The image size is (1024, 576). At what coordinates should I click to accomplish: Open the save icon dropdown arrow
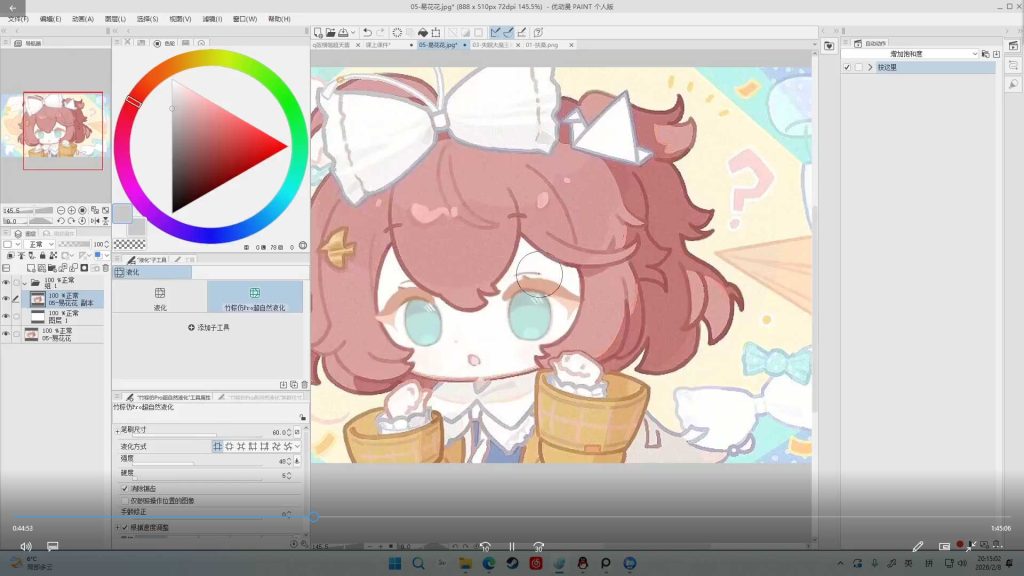(x=353, y=32)
